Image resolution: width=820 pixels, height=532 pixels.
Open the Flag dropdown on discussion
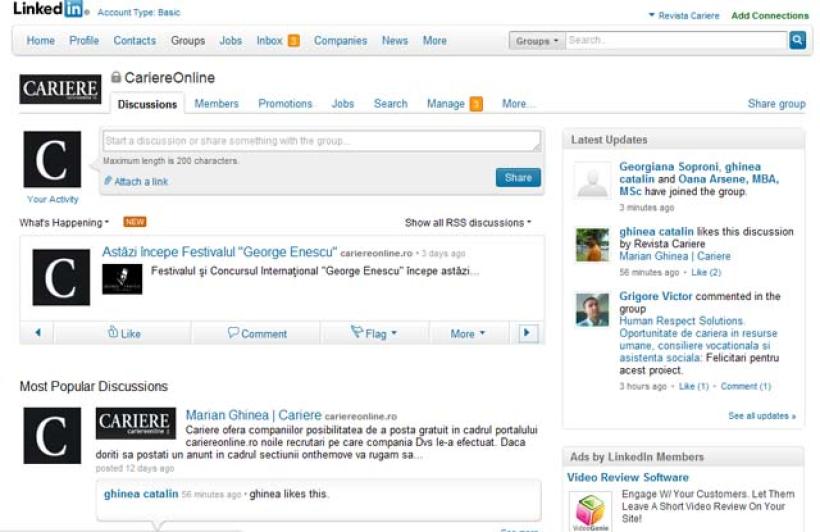pyautogui.click(x=374, y=334)
